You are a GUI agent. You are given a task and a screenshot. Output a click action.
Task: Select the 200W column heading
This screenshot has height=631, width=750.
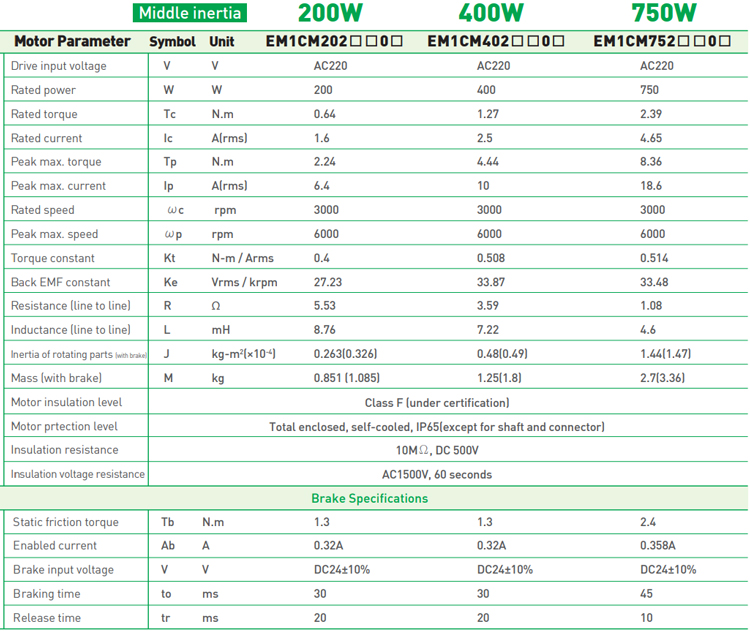pyautogui.click(x=330, y=13)
